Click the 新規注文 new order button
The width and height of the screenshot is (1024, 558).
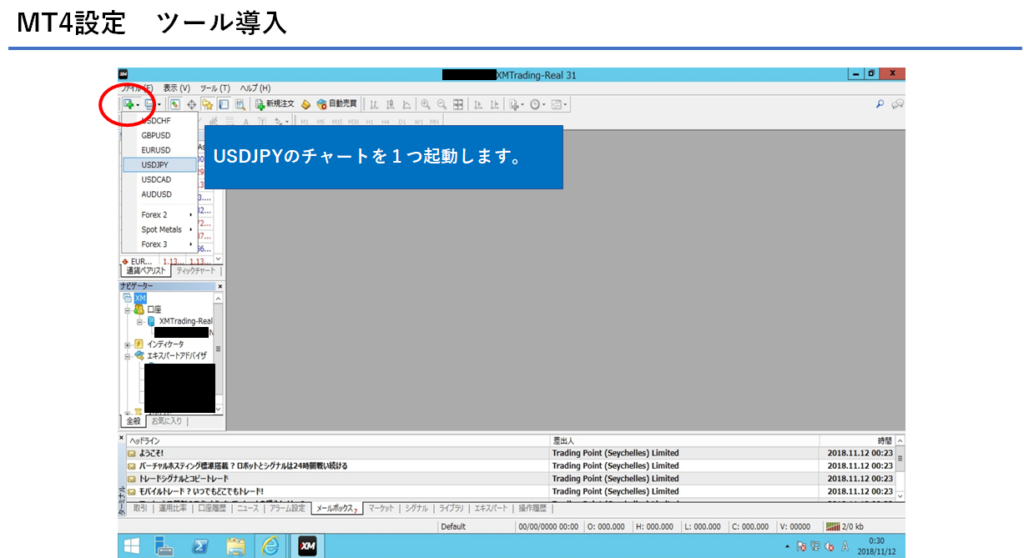pyautogui.click(x=274, y=104)
